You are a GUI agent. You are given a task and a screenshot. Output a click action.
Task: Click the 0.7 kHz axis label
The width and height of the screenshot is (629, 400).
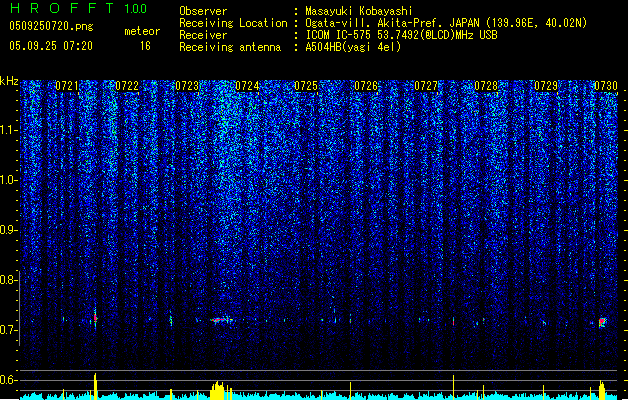[x=8, y=330]
